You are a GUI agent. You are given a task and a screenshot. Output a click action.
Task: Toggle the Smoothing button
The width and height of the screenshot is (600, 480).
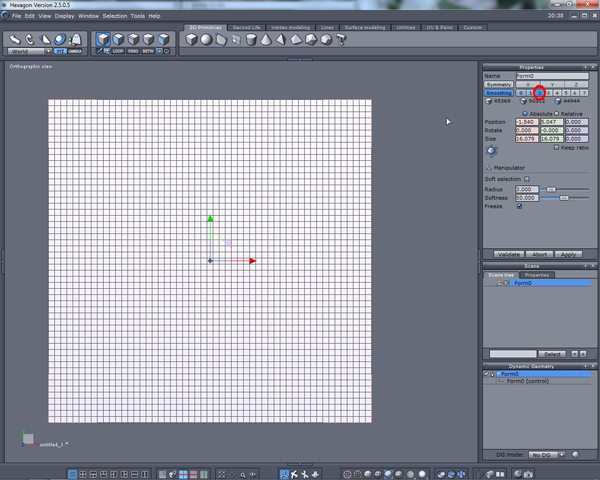499,93
